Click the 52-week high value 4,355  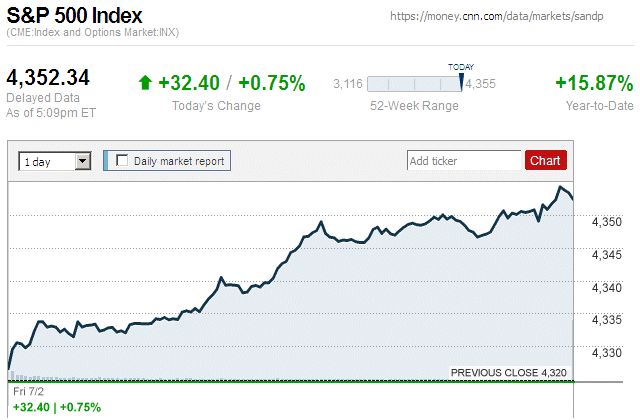(x=481, y=83)
